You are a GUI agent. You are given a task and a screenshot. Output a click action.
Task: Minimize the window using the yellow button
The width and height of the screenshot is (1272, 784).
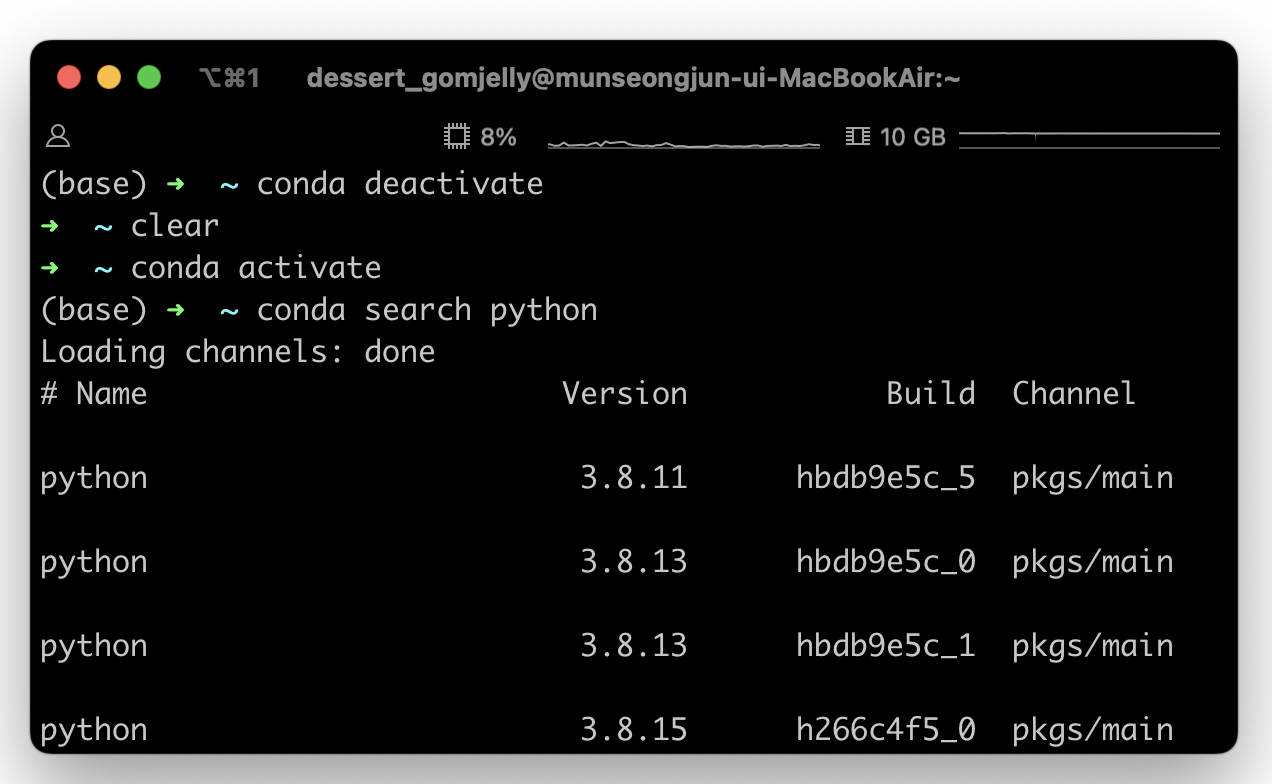click(109, 77)
